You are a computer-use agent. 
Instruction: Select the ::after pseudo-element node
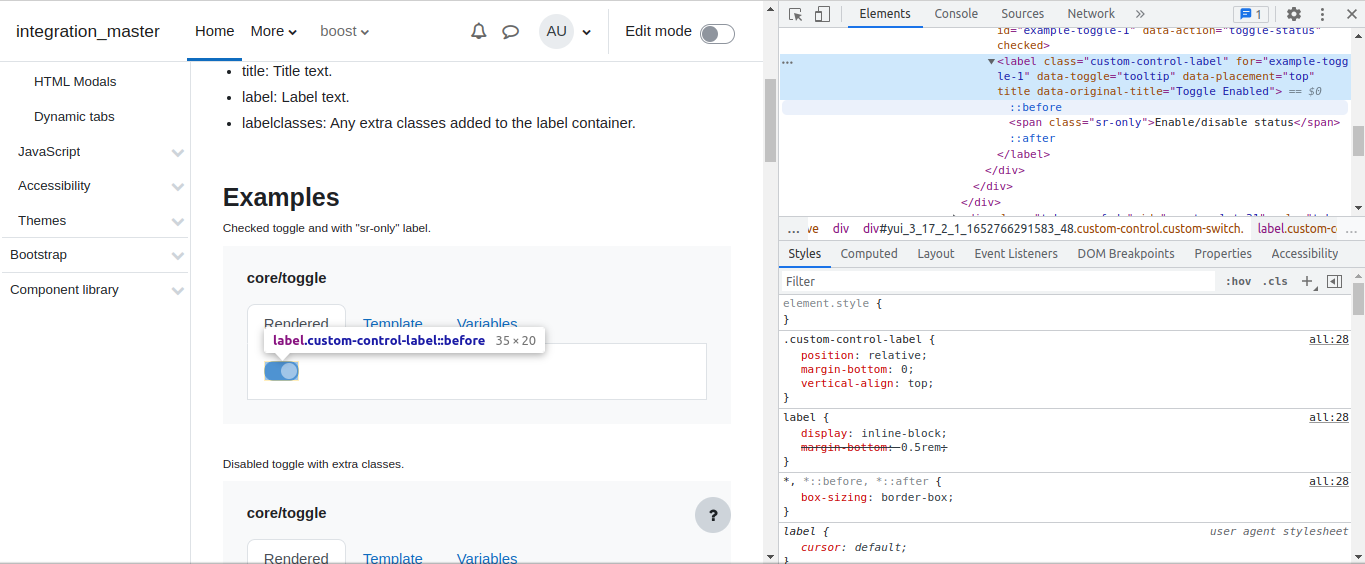[x=1032, y=139]
